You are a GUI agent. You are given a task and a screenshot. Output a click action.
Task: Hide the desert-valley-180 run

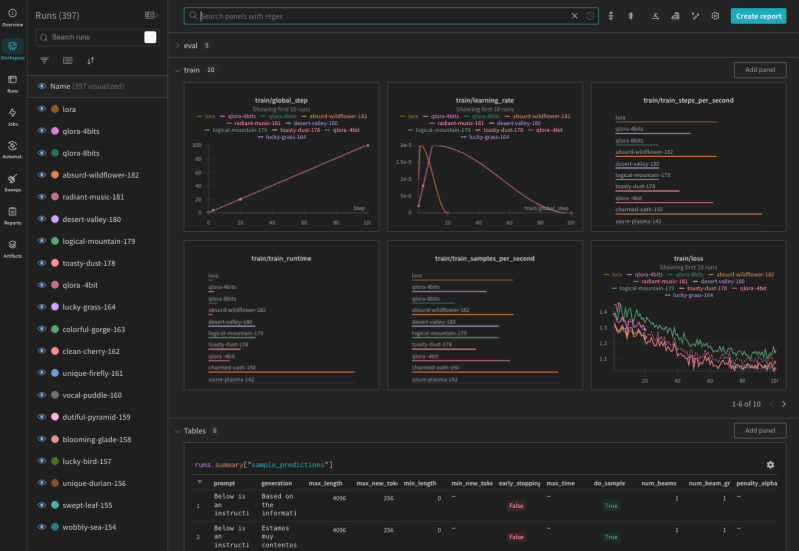click(42, 219)
